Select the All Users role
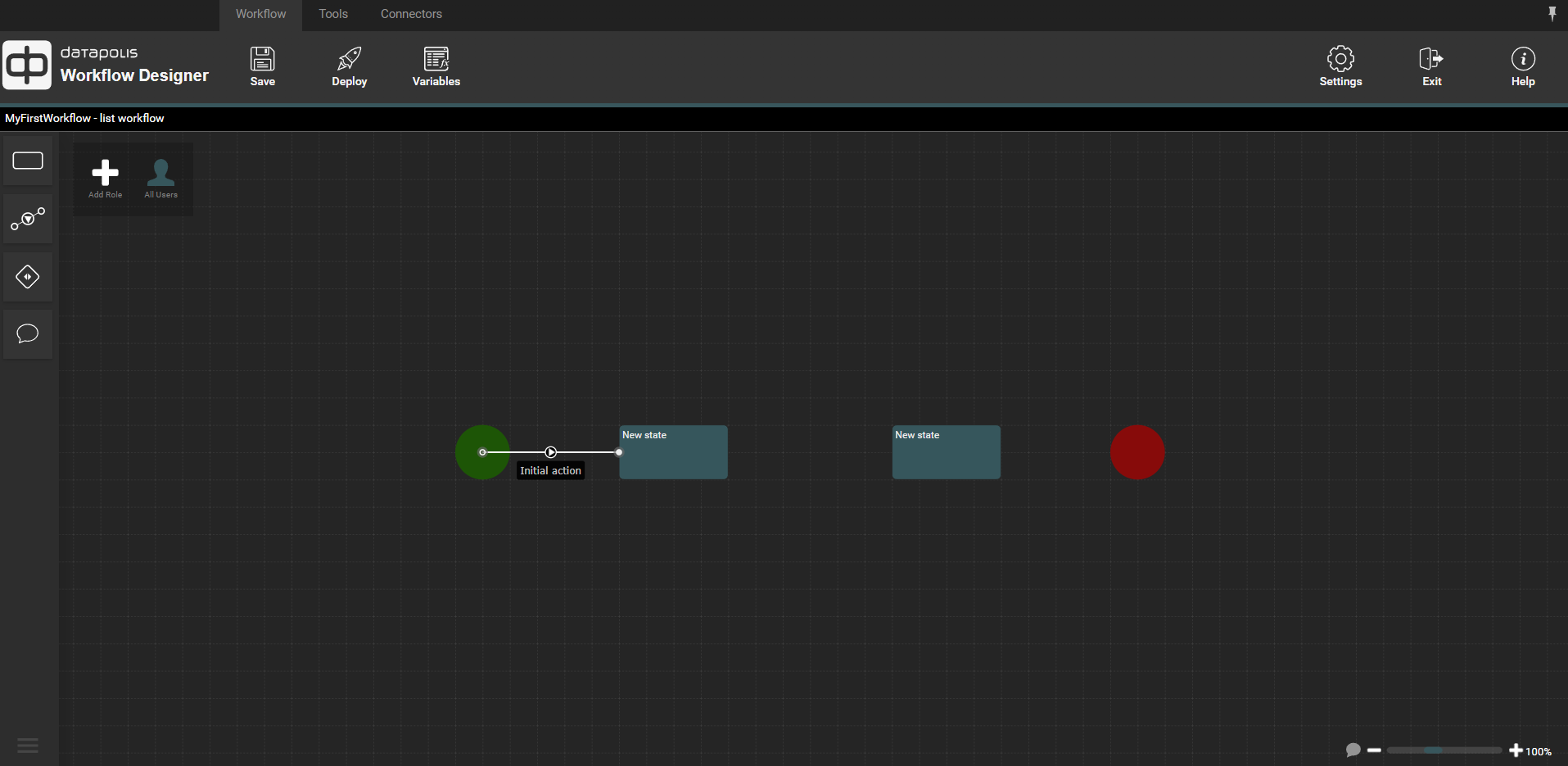The width and height of the screenshot is (1568, 766). (160, 178)
